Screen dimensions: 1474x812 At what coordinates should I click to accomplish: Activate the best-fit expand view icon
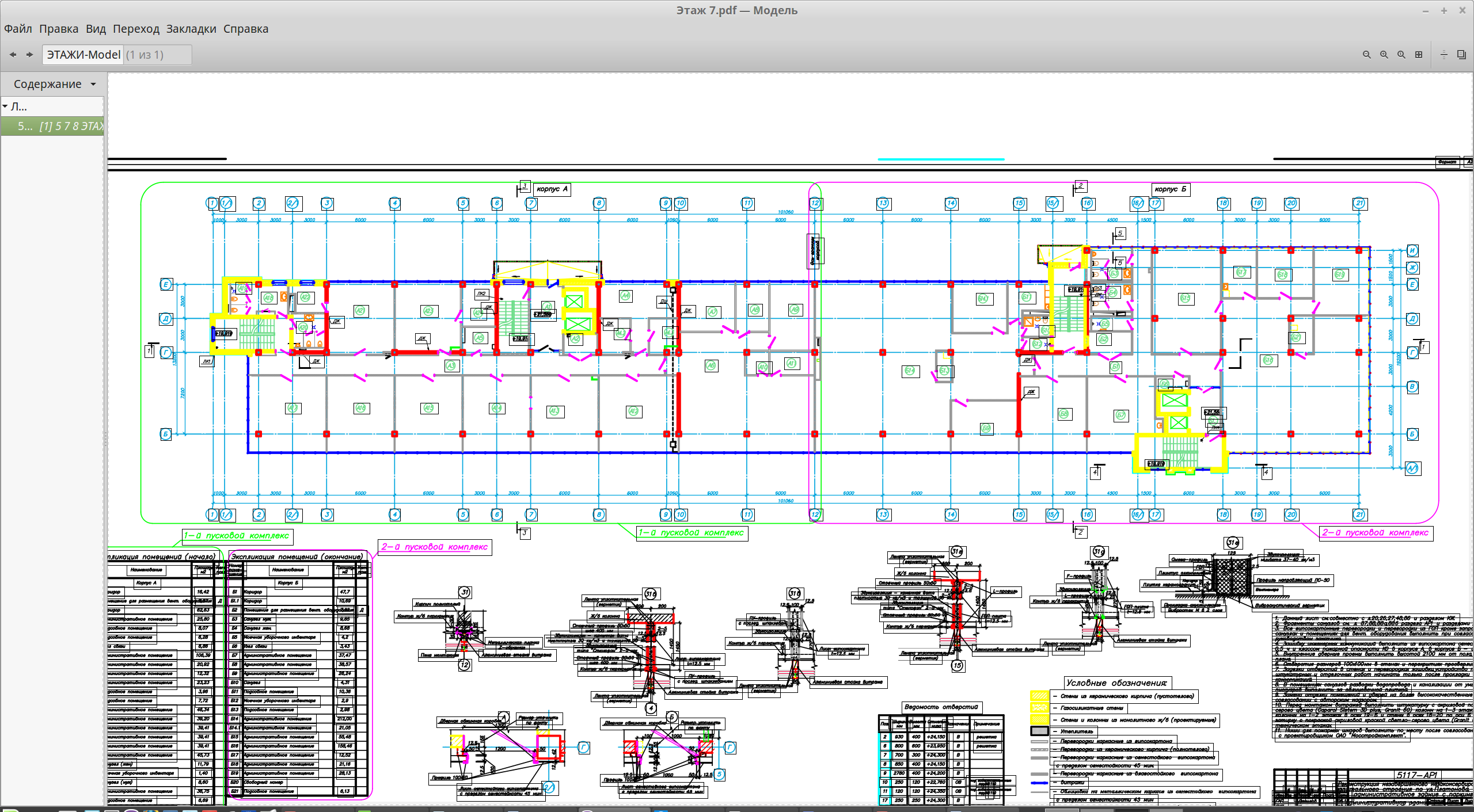[x=1419, y=55]
